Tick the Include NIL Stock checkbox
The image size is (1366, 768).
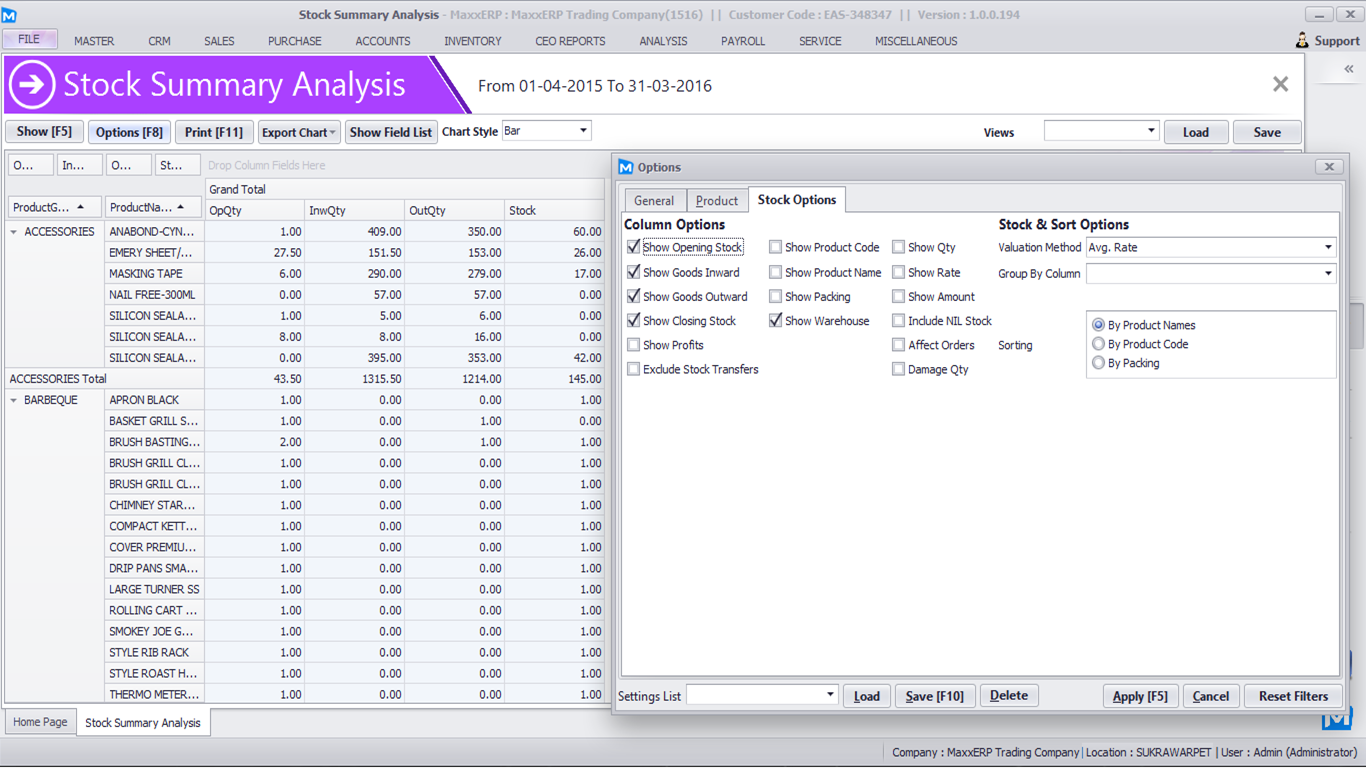[898, 321]
